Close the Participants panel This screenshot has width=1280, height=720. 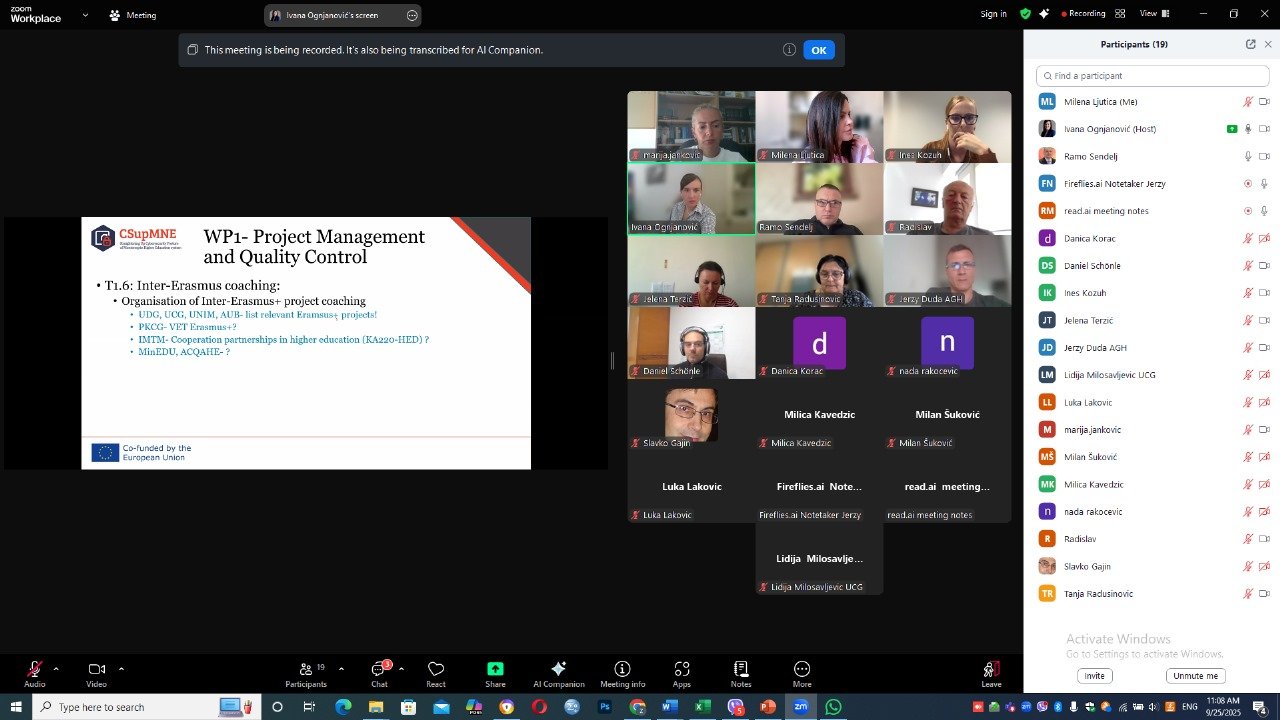coord(1268,44)
